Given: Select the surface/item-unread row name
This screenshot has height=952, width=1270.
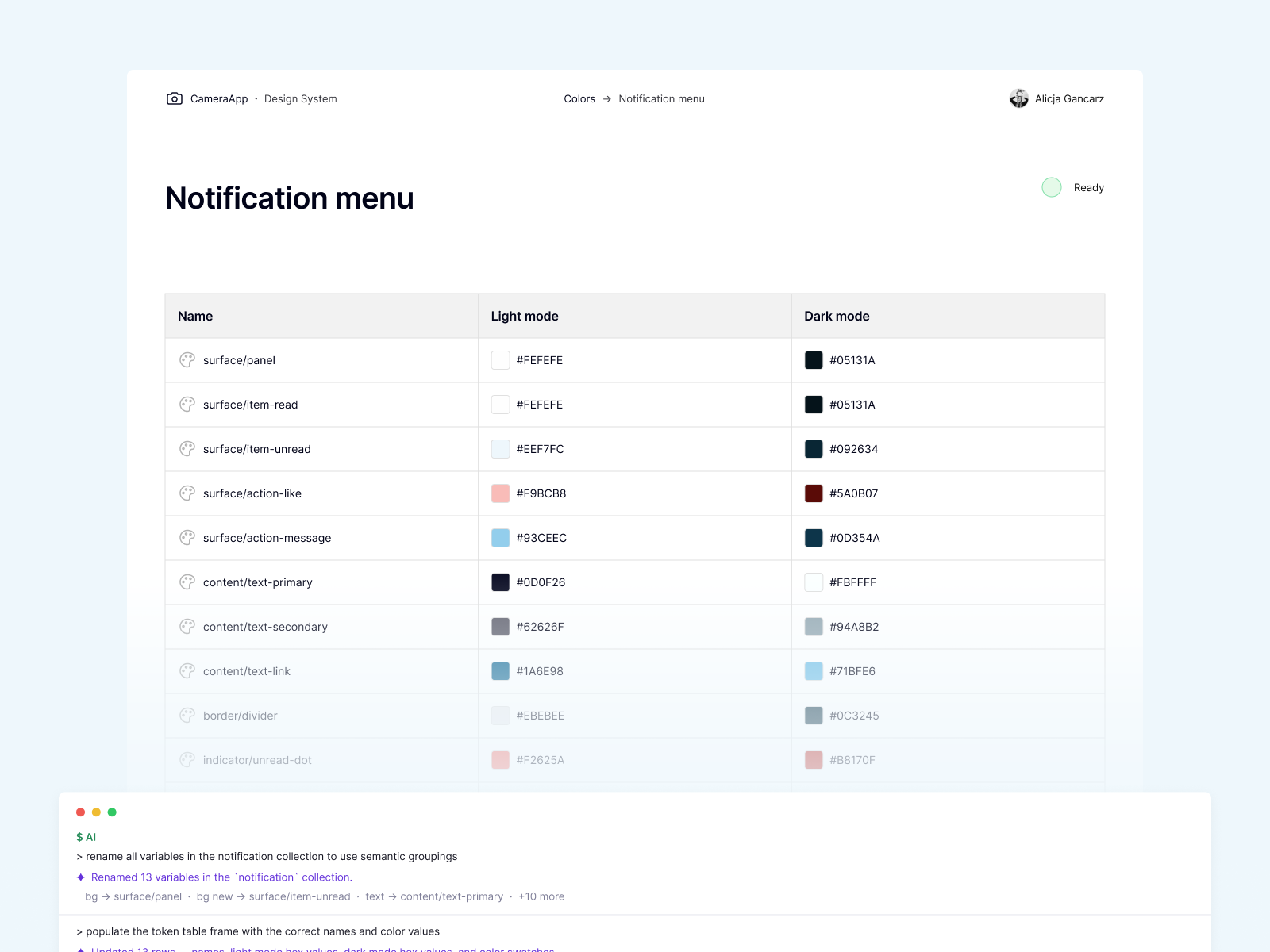Looking at the screenshot, I should pos(256,448).
